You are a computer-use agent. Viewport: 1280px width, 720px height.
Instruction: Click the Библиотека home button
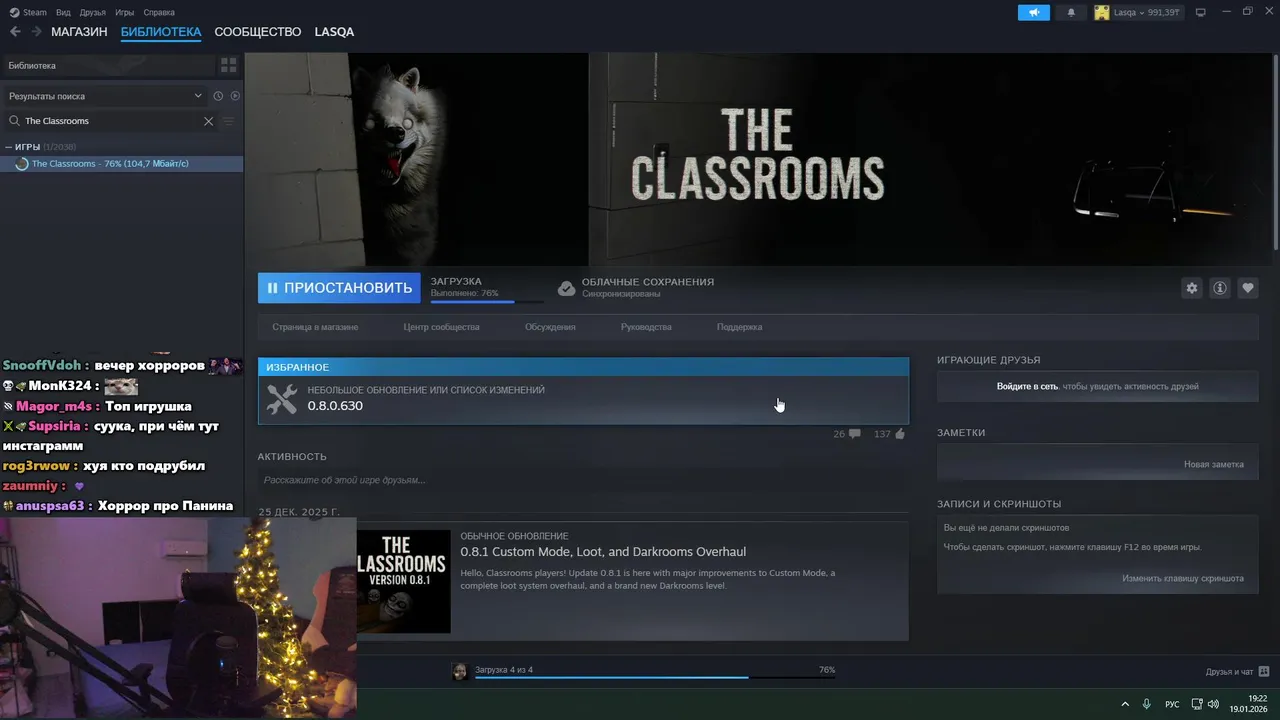coord(108,65)
